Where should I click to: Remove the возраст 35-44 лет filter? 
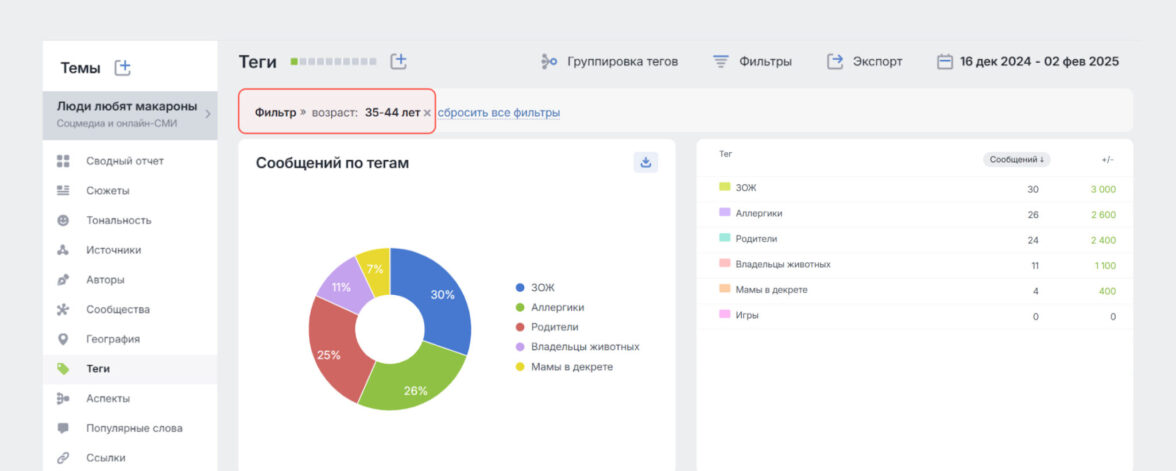[427, 113]
